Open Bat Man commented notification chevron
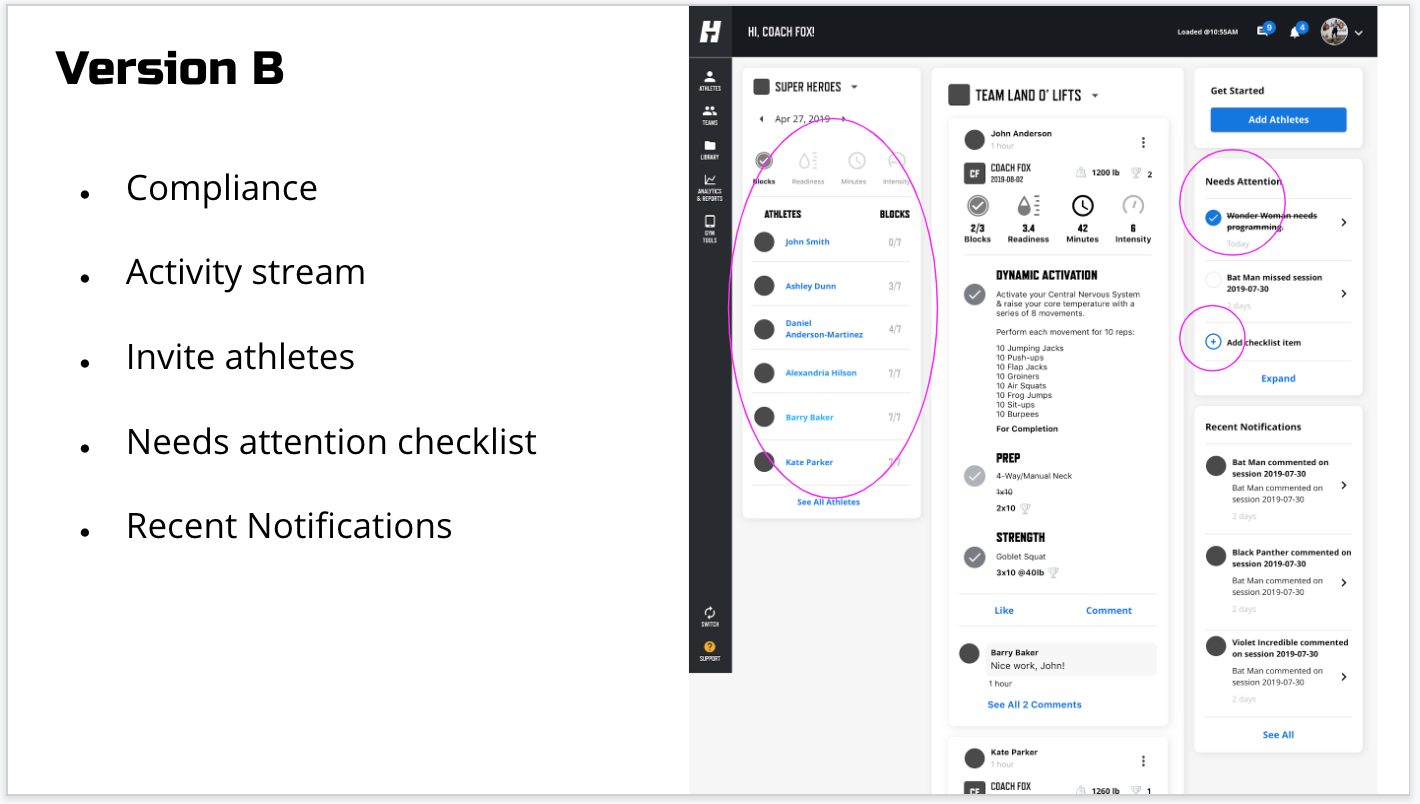 (1344, 485)
